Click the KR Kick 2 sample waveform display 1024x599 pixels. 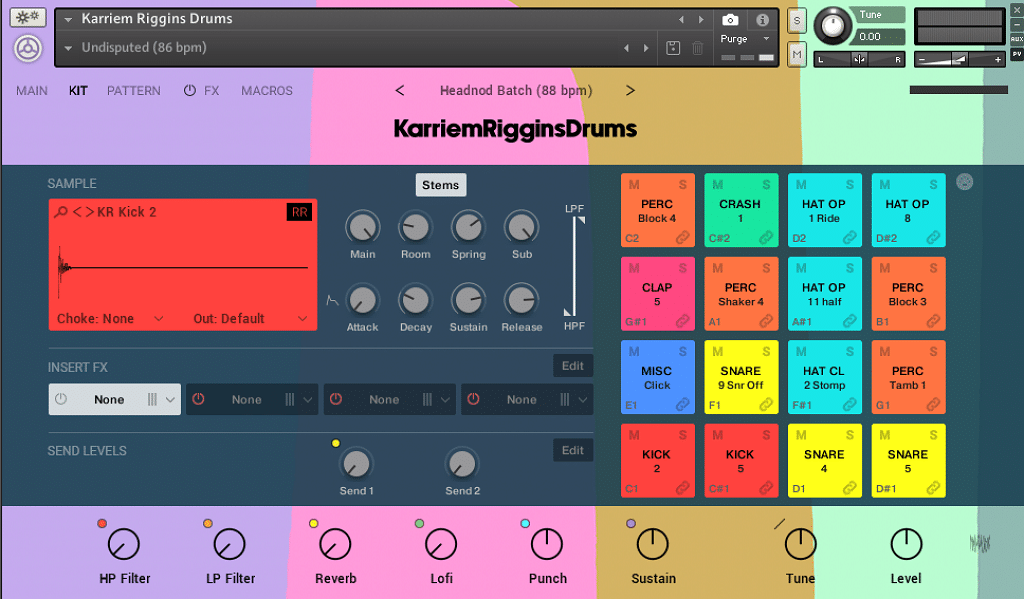[x=183, y=267]
